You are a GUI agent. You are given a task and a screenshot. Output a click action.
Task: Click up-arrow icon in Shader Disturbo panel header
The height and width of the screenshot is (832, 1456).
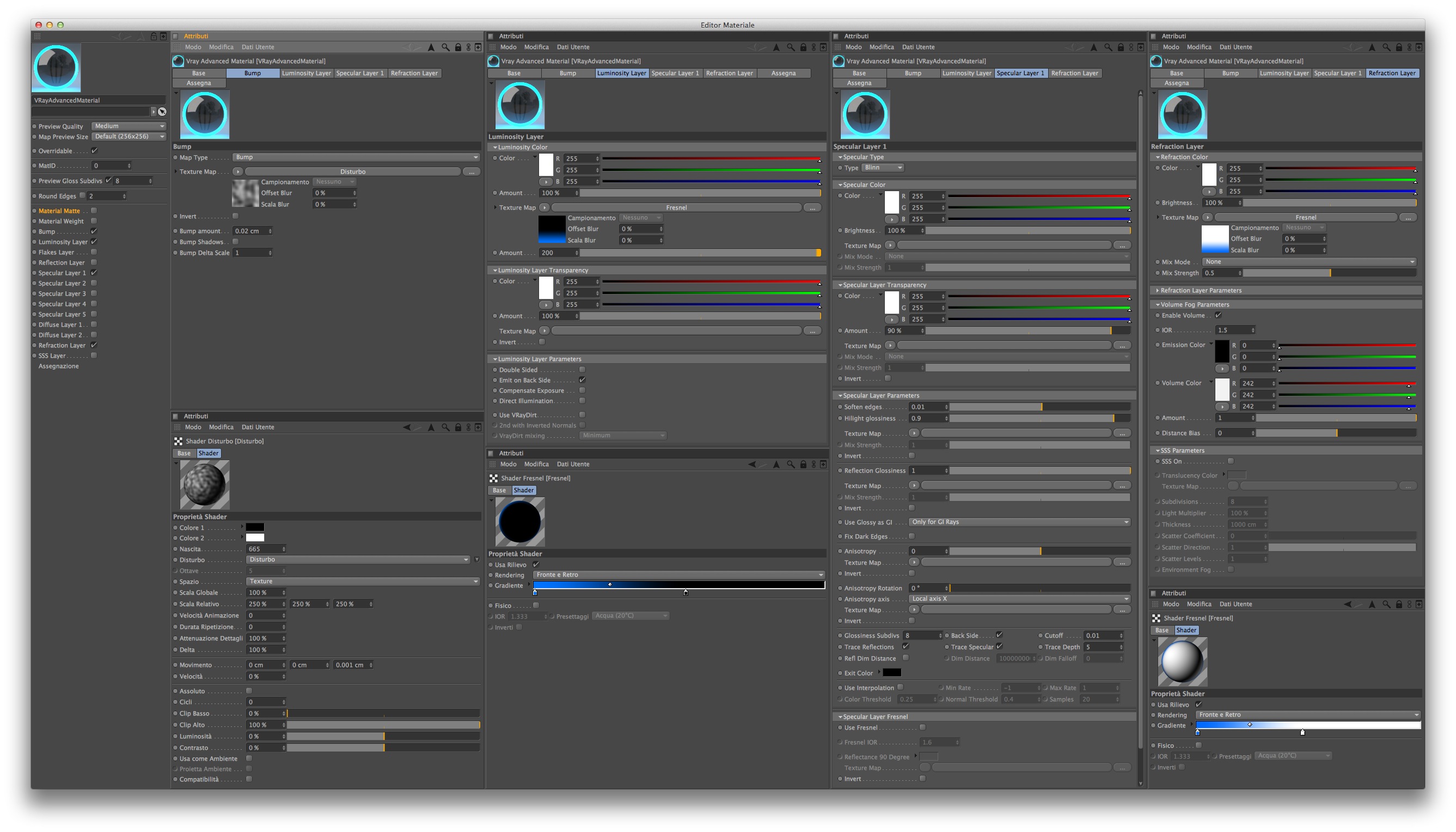point(431,427)
